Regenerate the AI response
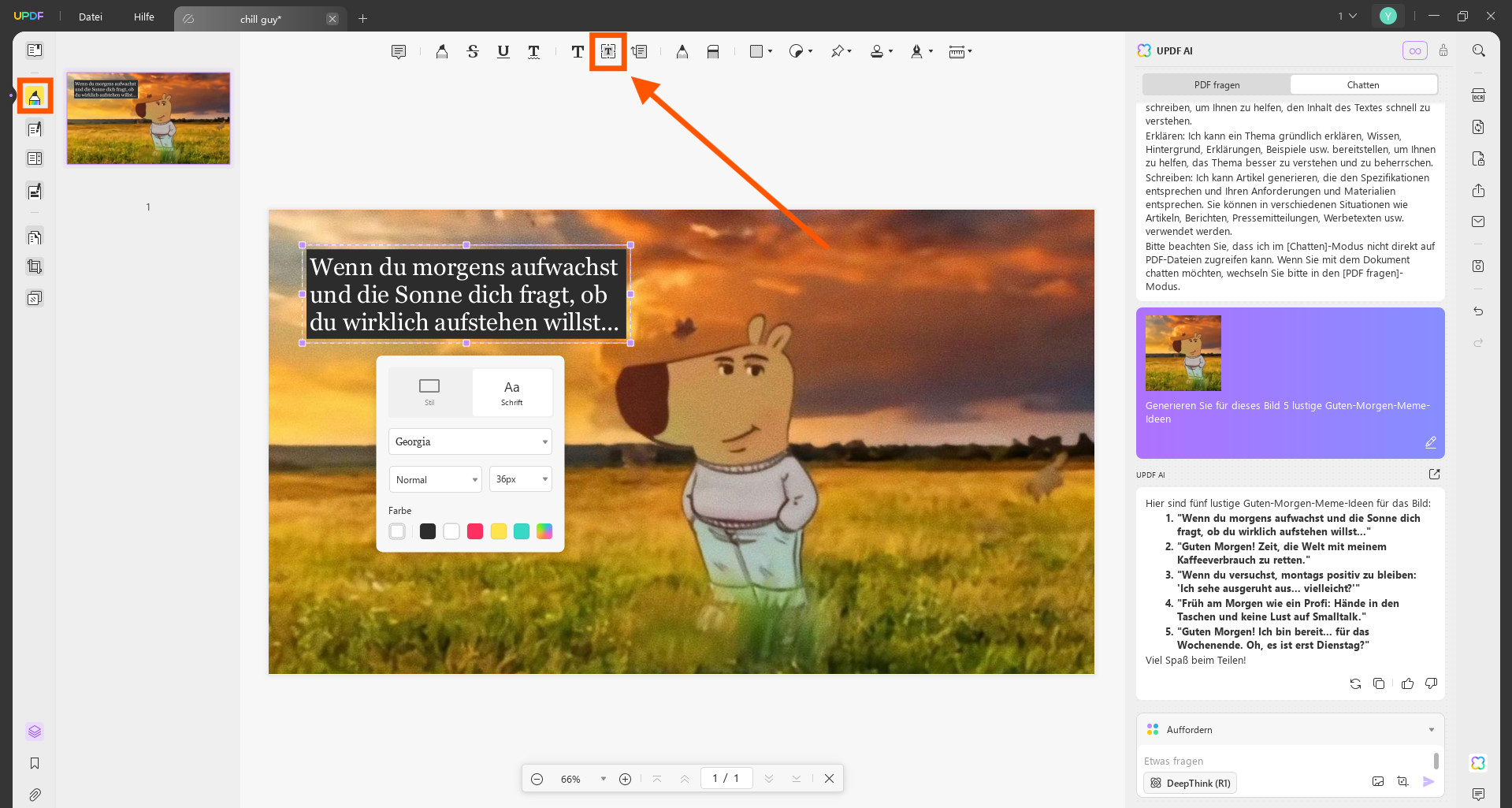 [1355, 683]
